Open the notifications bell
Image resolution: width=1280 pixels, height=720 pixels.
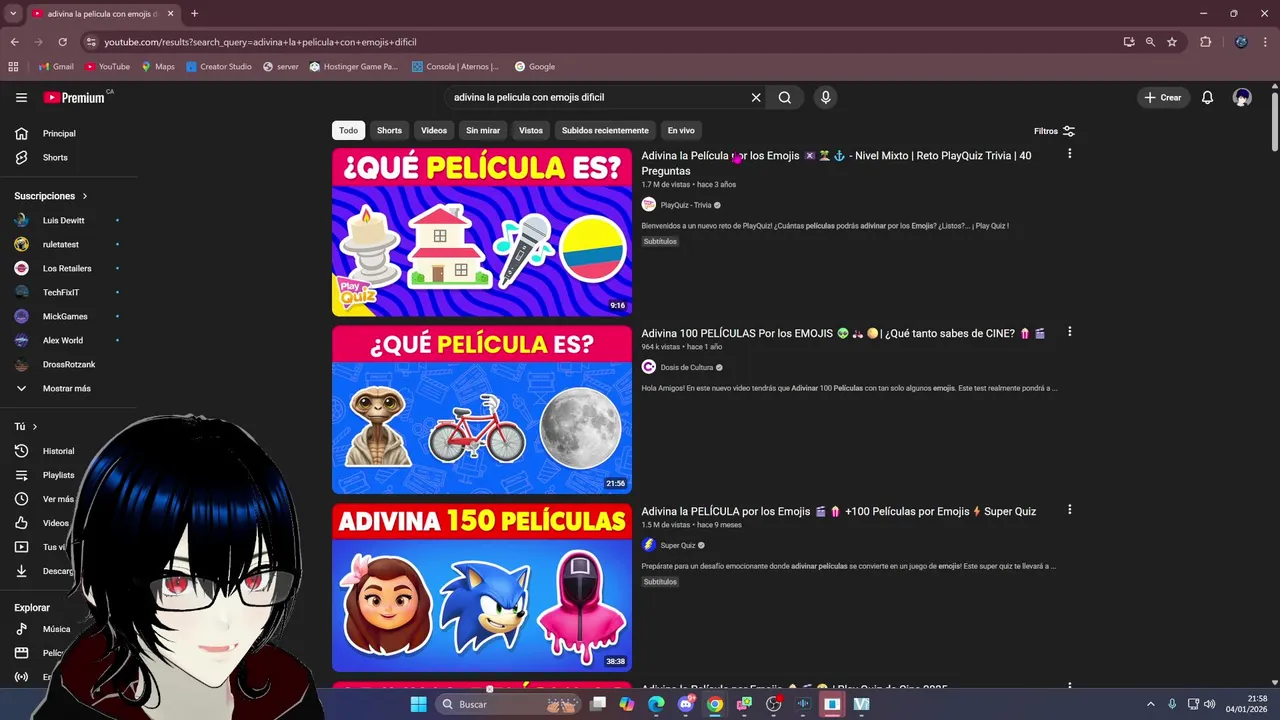1207,97
